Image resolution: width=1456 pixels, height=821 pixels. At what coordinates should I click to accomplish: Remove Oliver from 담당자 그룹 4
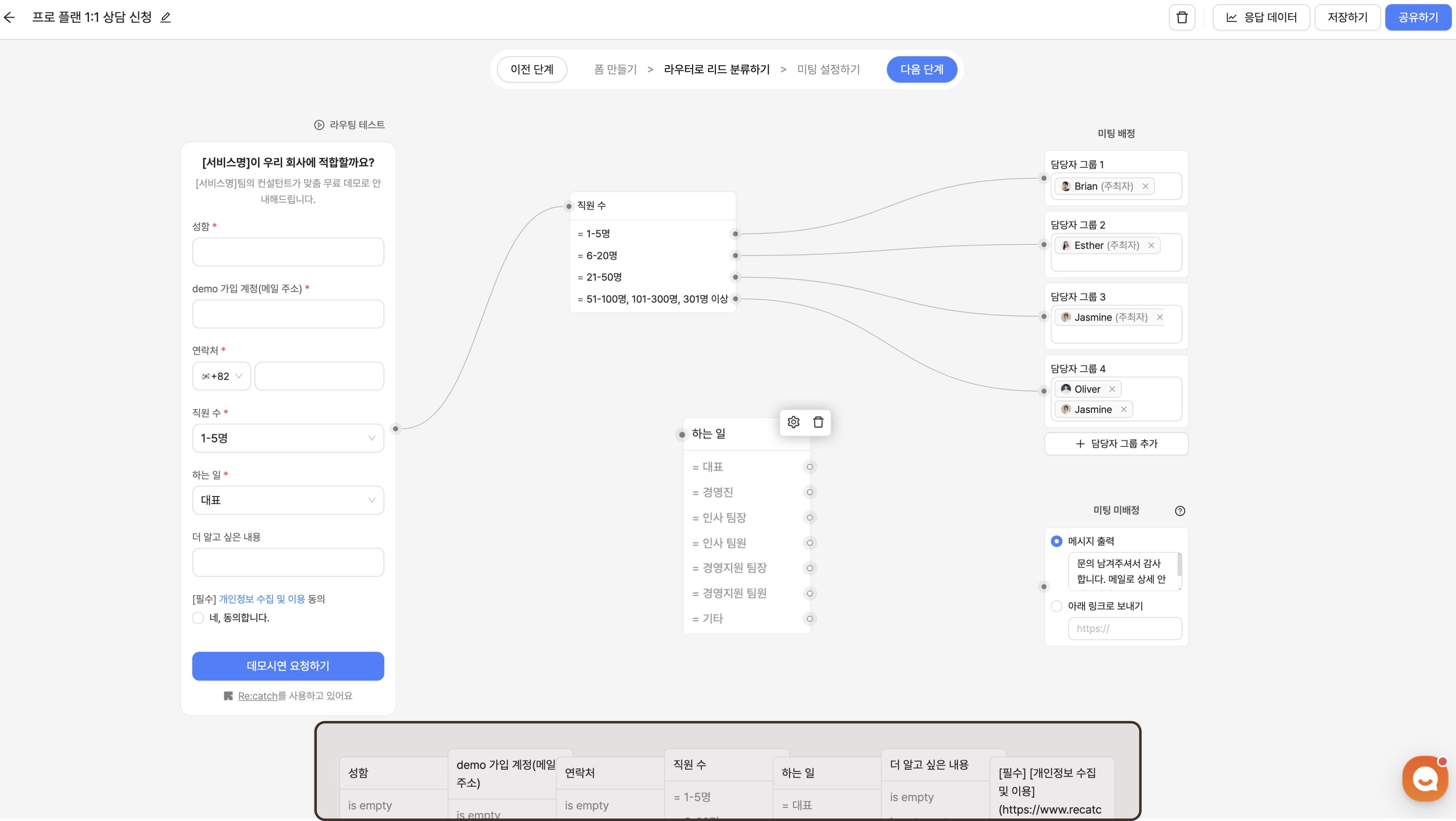tap(1112, 389)
